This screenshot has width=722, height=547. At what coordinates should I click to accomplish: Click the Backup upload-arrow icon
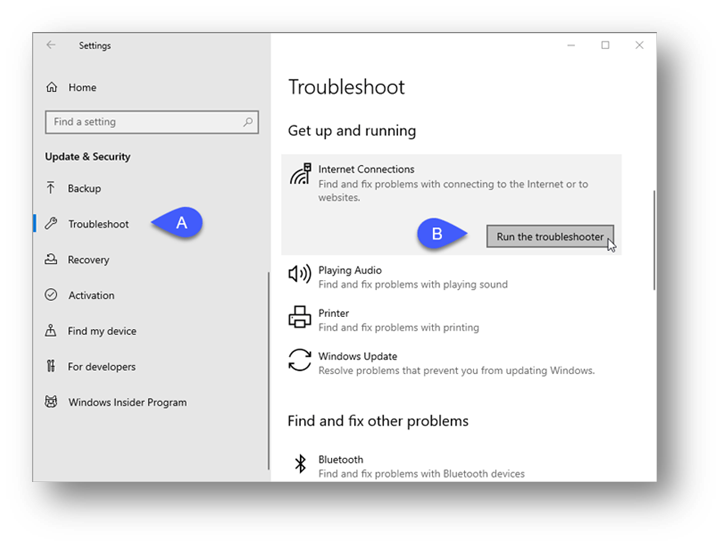point(51,188)
